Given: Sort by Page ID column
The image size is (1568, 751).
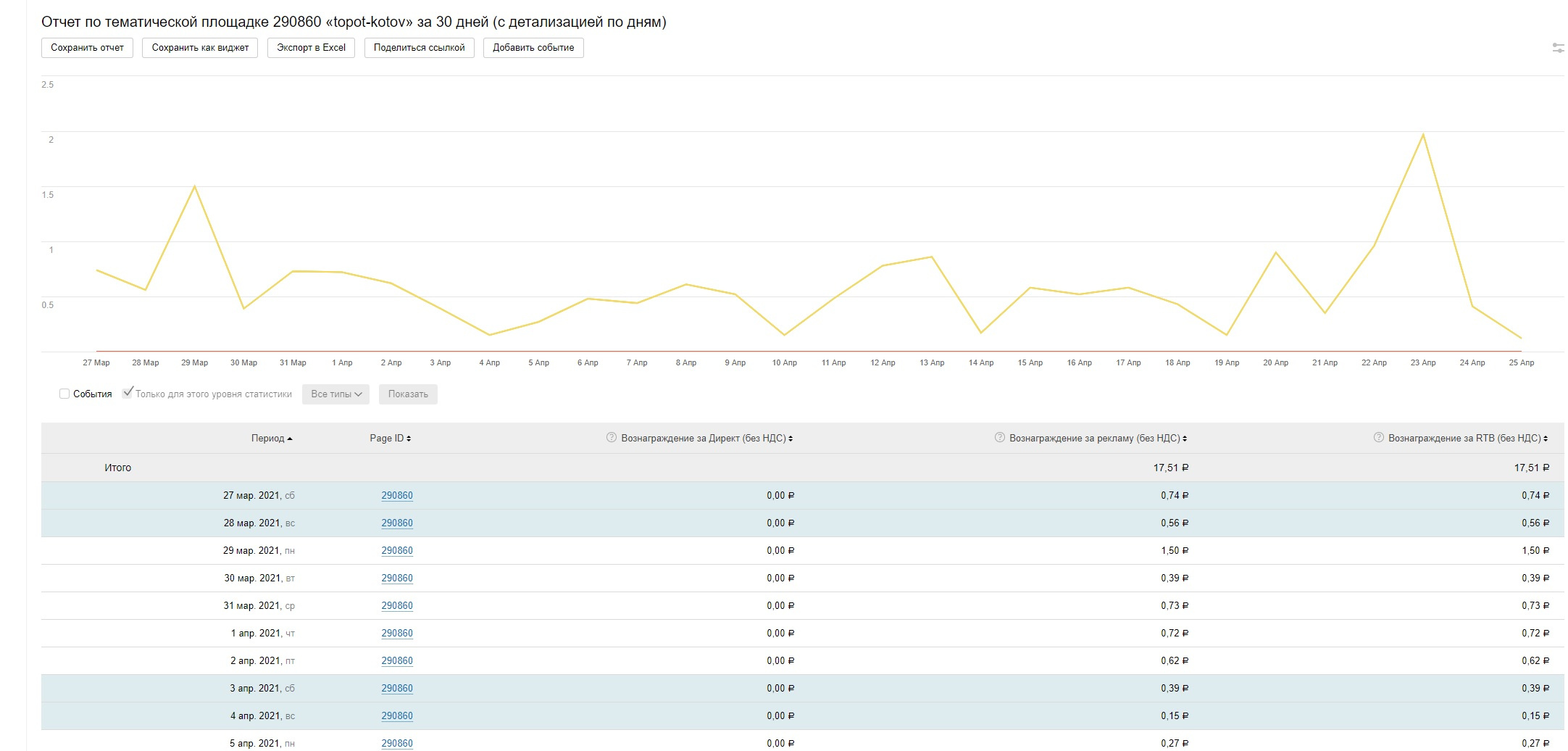Looking at the screenshot, I should pos(390,439).
